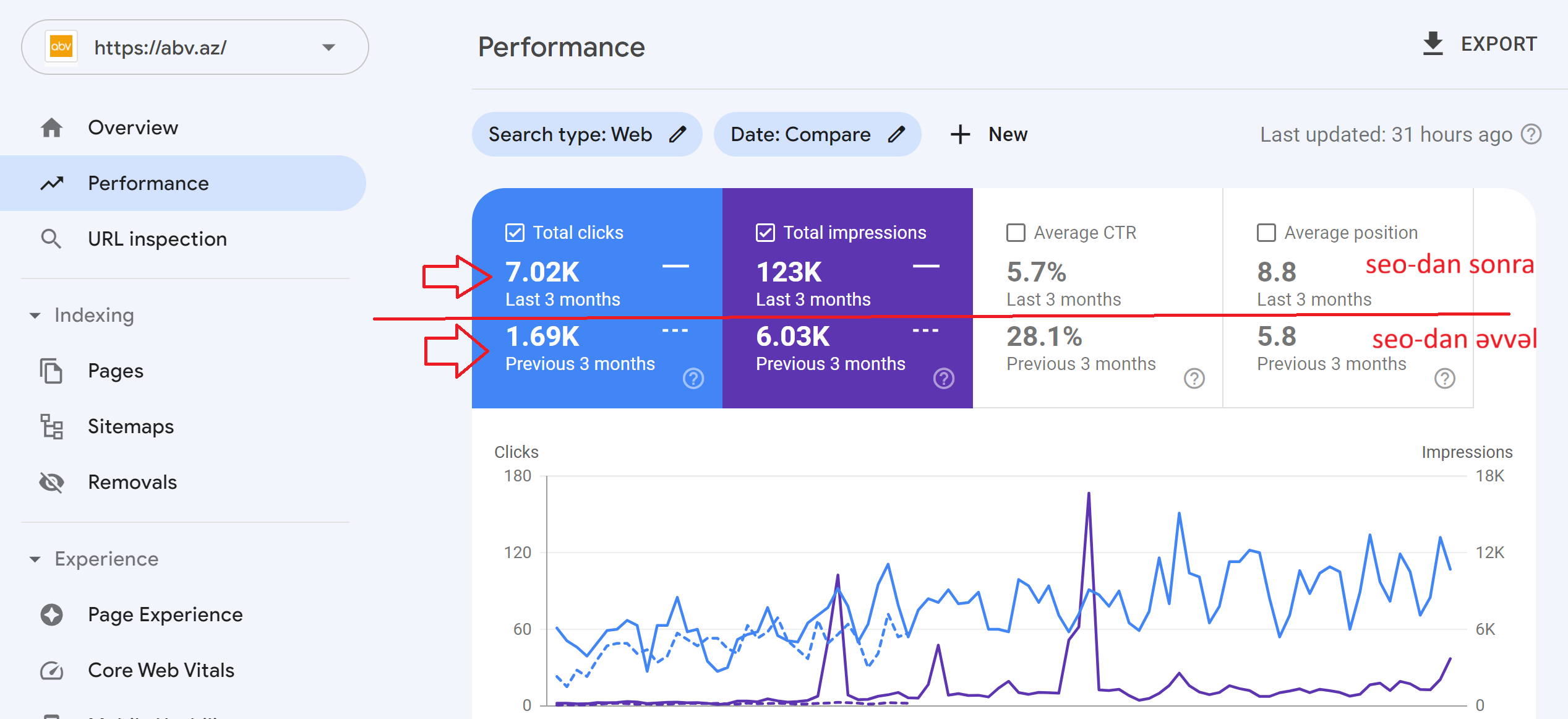Click the help icon beside Last updated
The width and height of the screenshot is (1568, 719).
click(1531, 134)
